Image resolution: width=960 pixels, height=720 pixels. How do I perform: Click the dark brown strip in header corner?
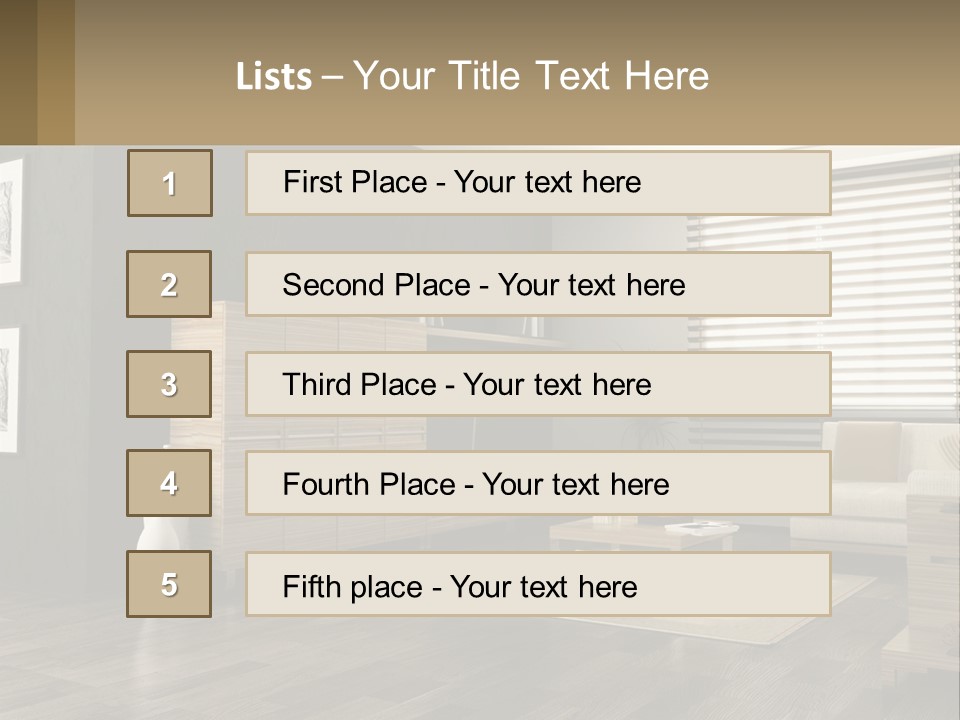pos(37,72)
